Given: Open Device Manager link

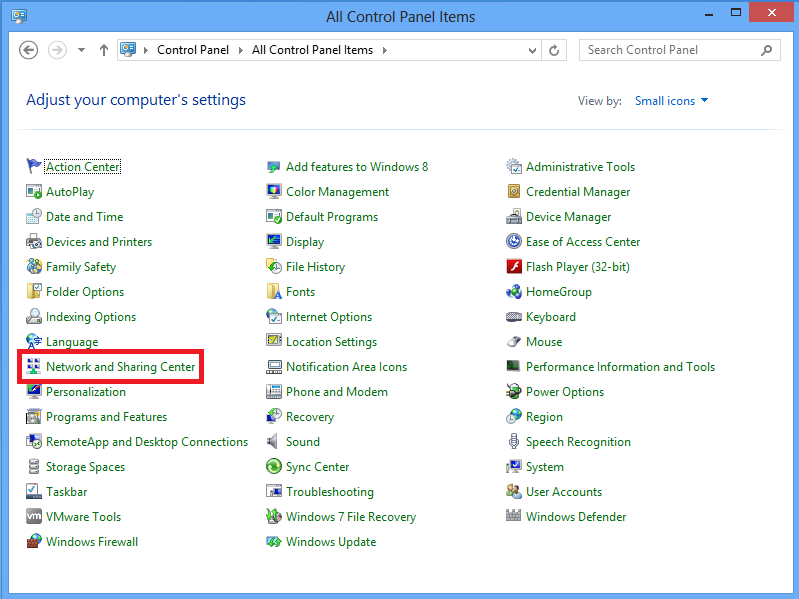Looking at the screenshot, I should click(x=568, y=216).
